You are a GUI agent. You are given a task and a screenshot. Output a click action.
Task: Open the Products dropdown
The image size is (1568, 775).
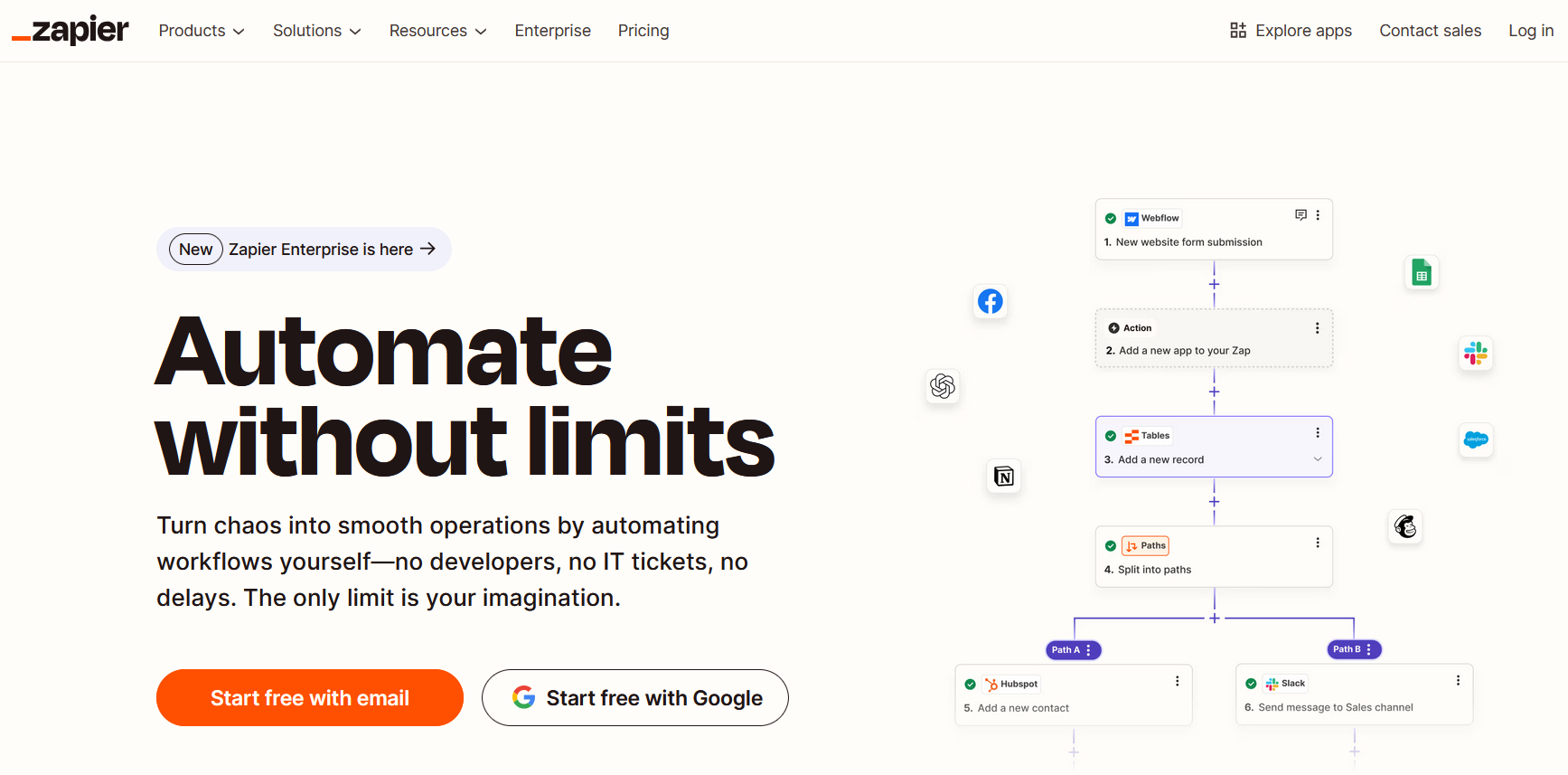pyautogui.click(x=200, y=30)
